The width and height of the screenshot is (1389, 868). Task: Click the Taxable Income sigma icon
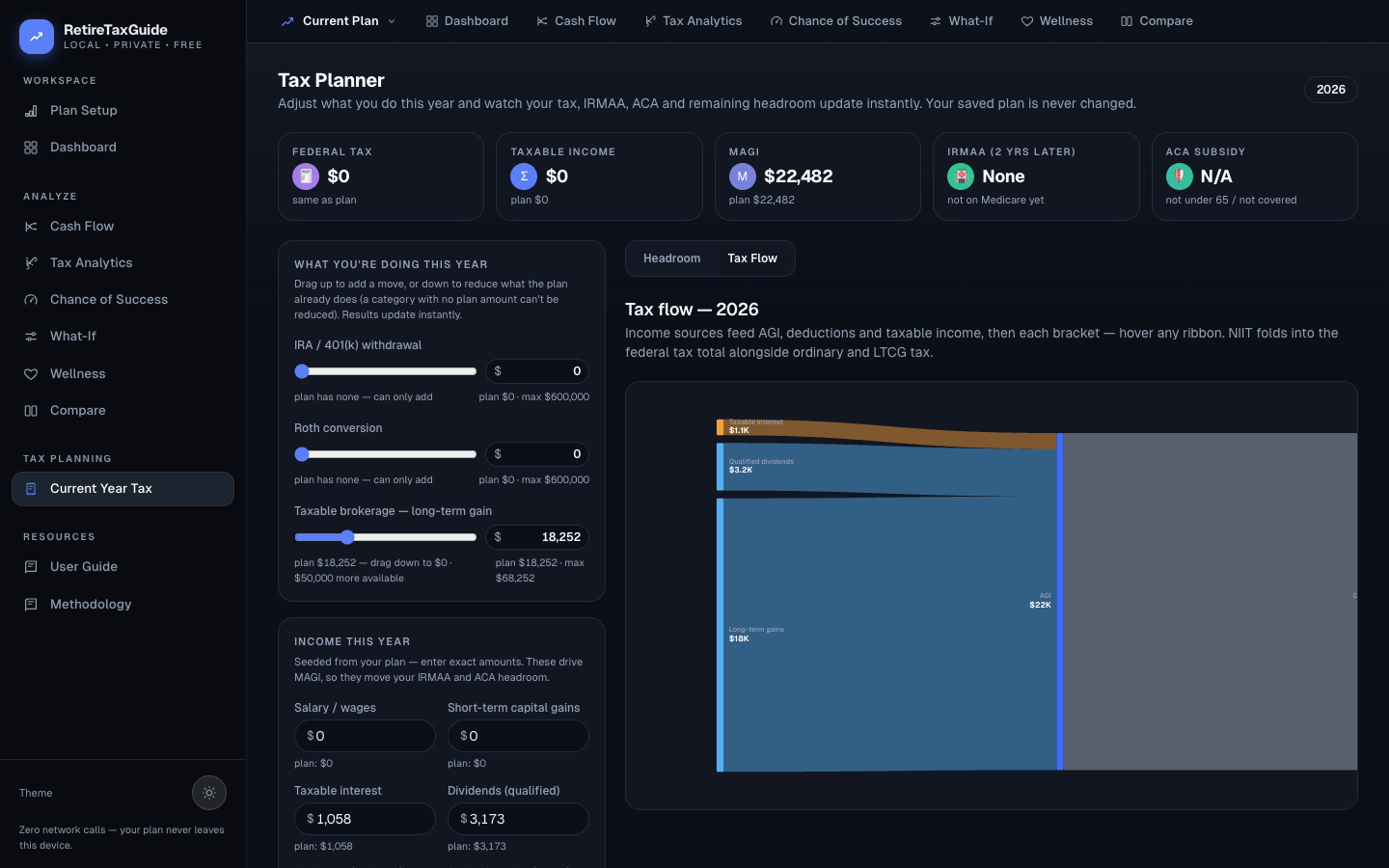pyautogui.click(x=524, y=176)
